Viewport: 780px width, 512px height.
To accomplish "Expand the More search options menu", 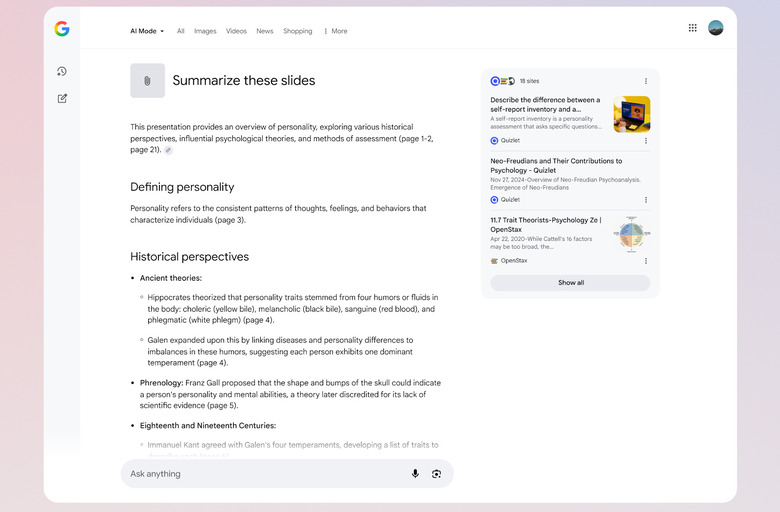I will point(335,31).
